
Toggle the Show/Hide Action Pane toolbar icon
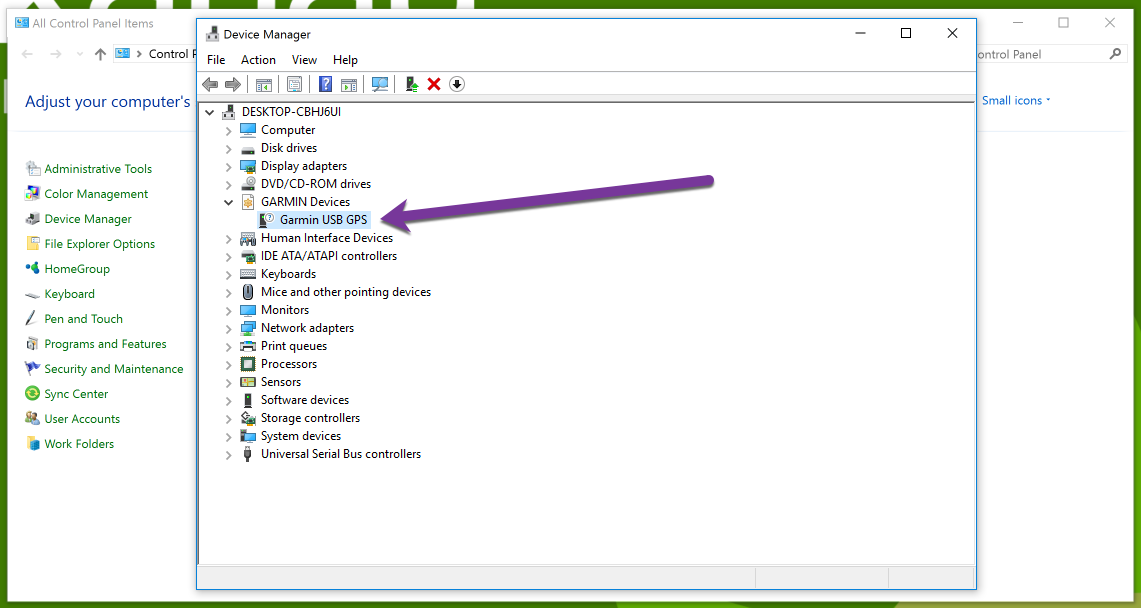pos(349,84)
